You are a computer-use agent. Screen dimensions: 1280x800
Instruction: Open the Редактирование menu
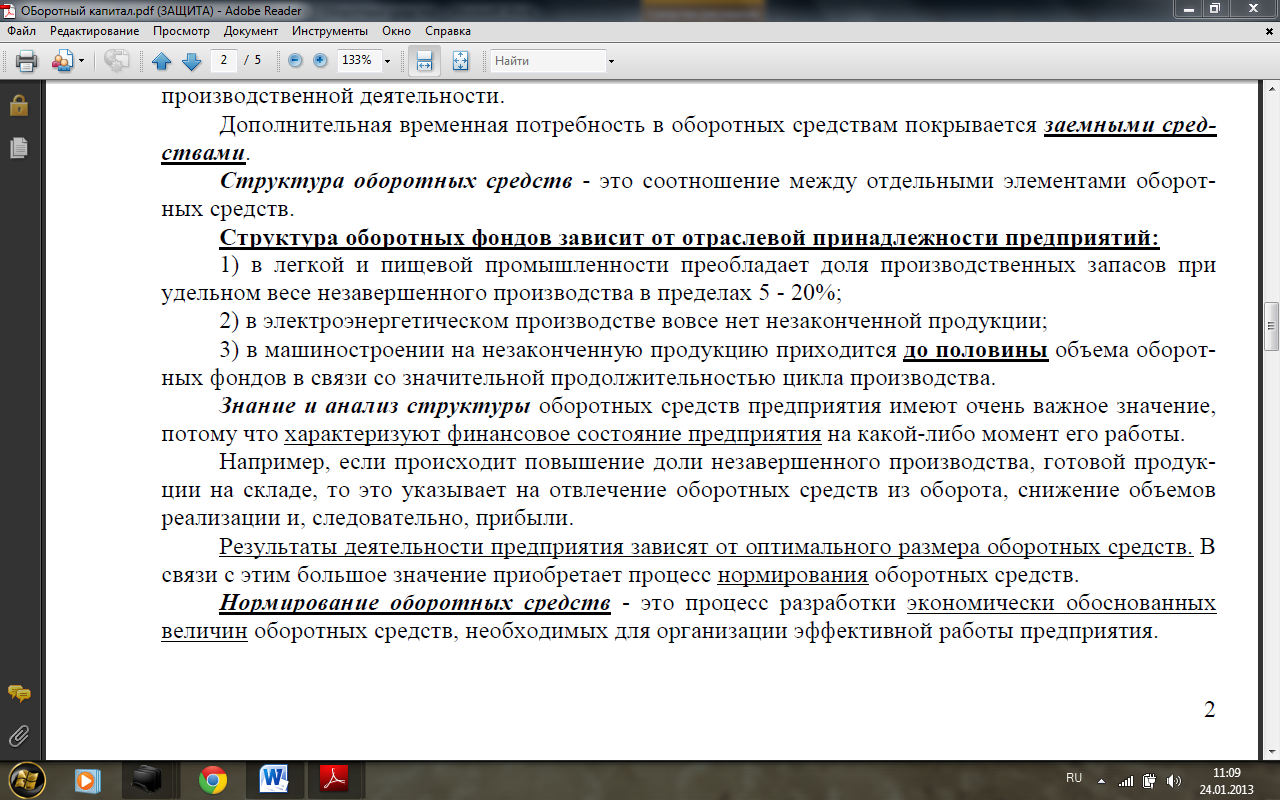click(x=94, y=31)
